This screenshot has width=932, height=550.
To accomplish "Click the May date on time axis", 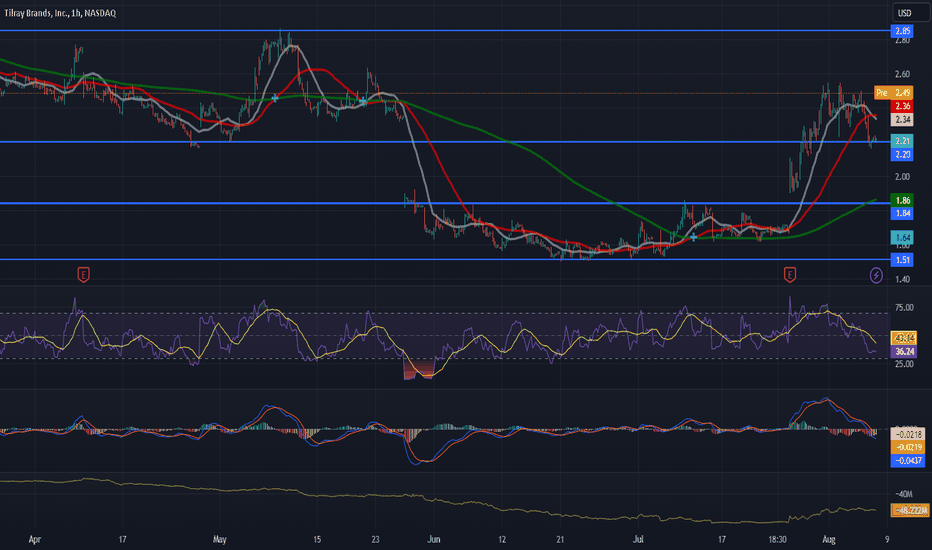I will click(x=219, y=540).
